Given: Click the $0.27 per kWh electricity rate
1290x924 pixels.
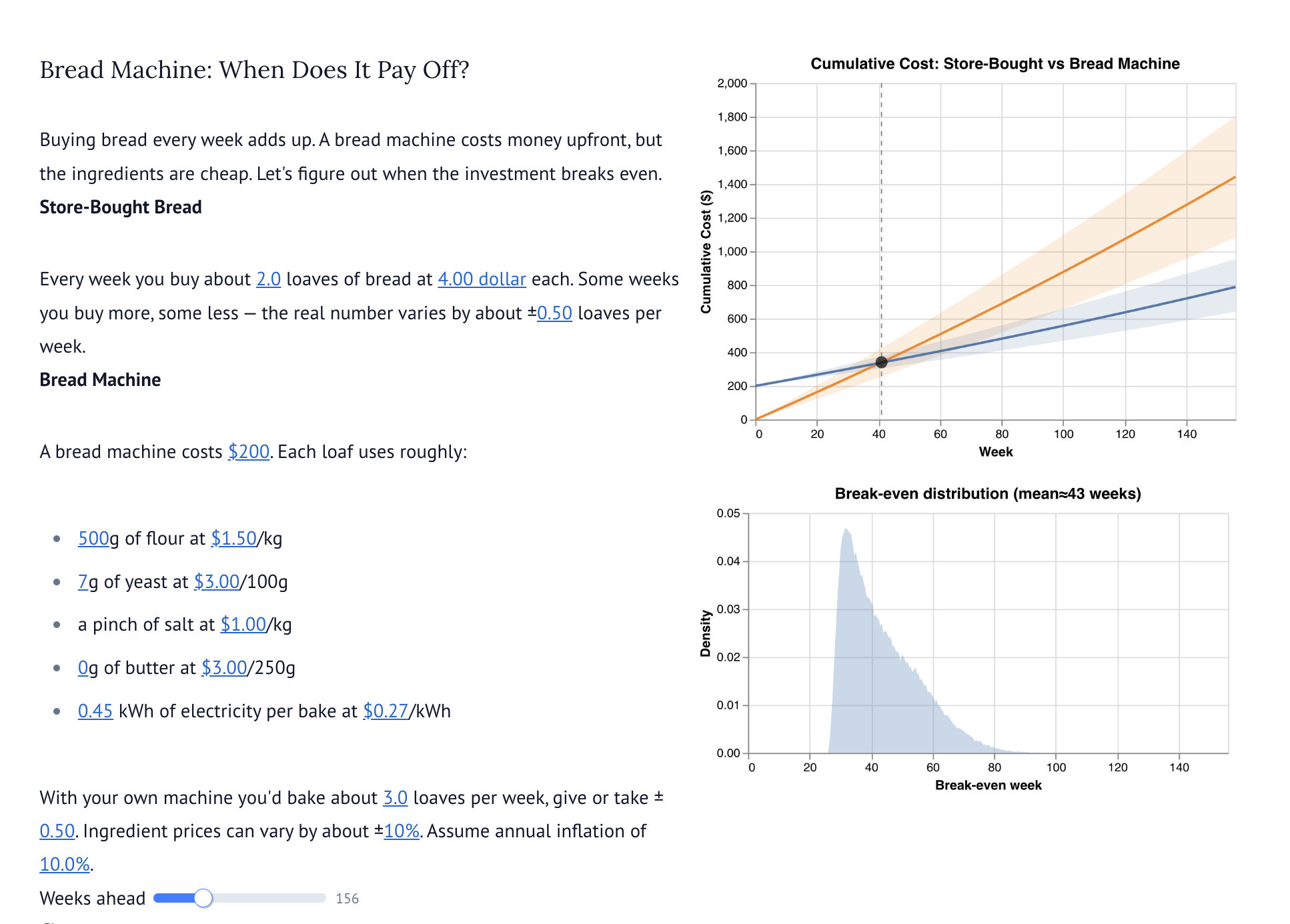Looking at the screenshot, I should point(386,711).
